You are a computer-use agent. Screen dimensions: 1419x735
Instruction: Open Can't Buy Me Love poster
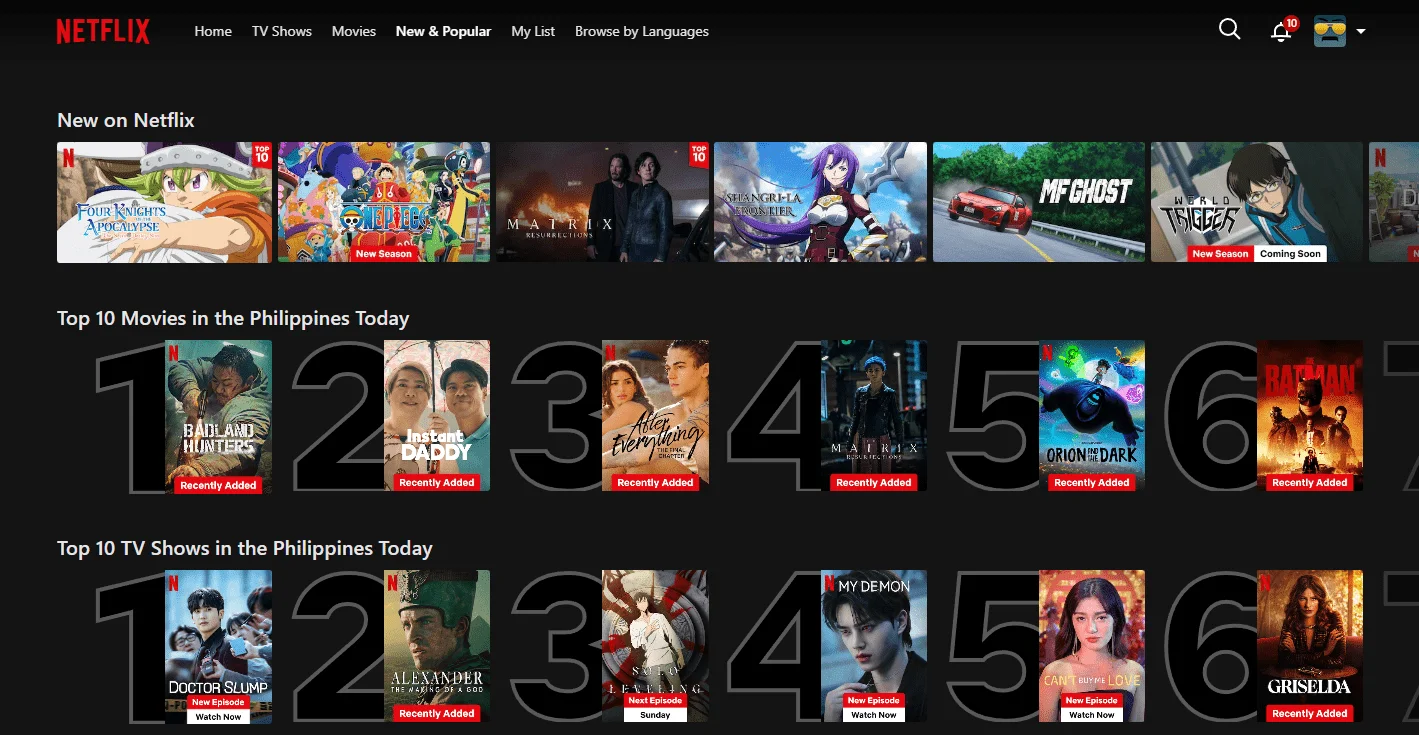click(x=1092, y=646)
